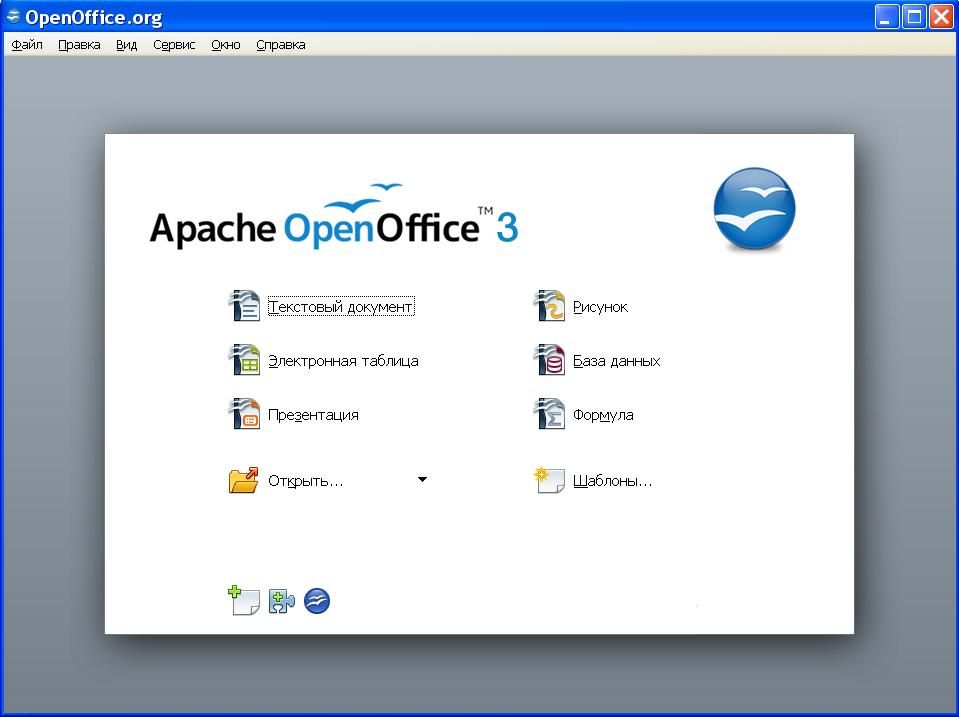
Task: Click the Шаблоны... text label
Action: click(x=612, y=481)
